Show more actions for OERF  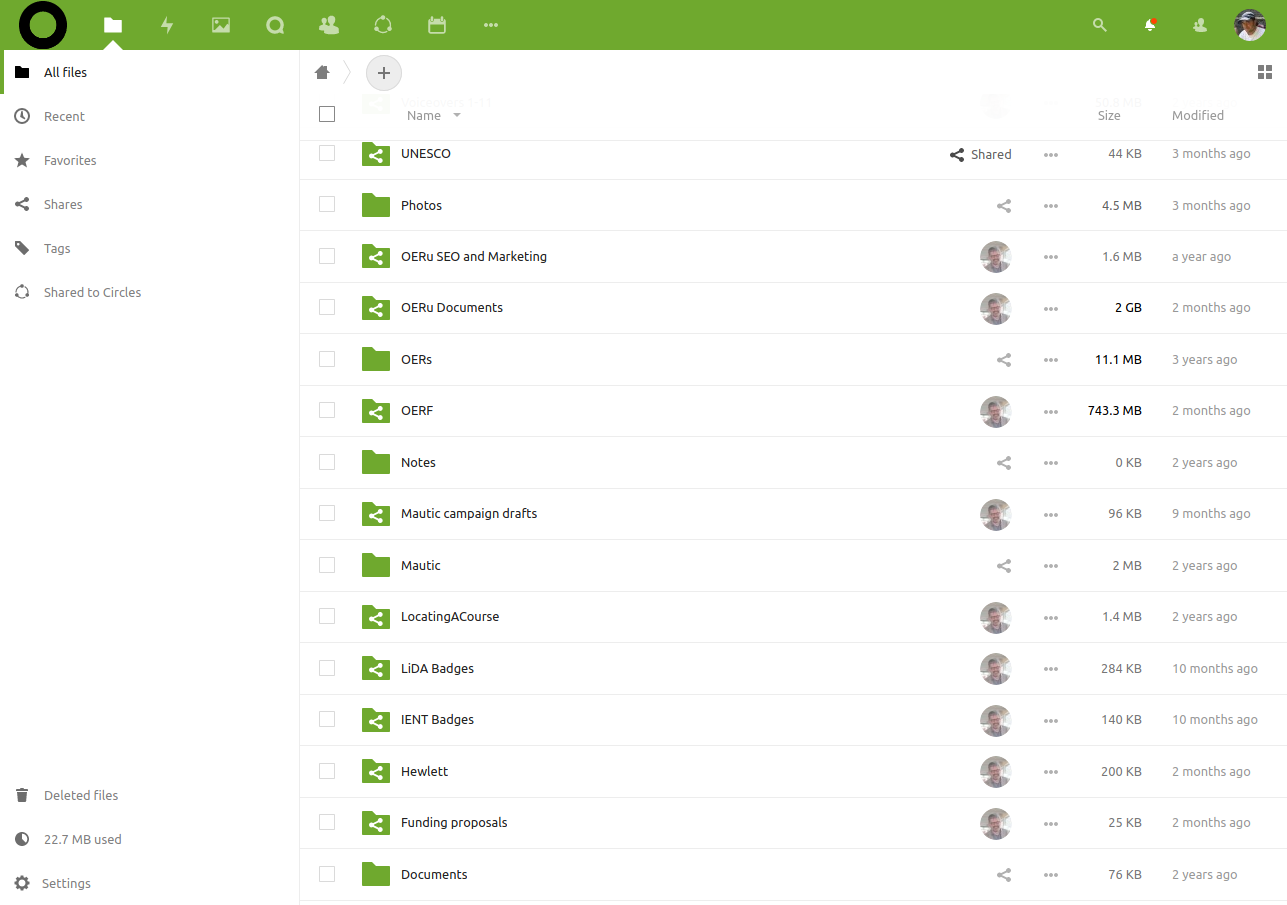click(x=1050, y=412)
